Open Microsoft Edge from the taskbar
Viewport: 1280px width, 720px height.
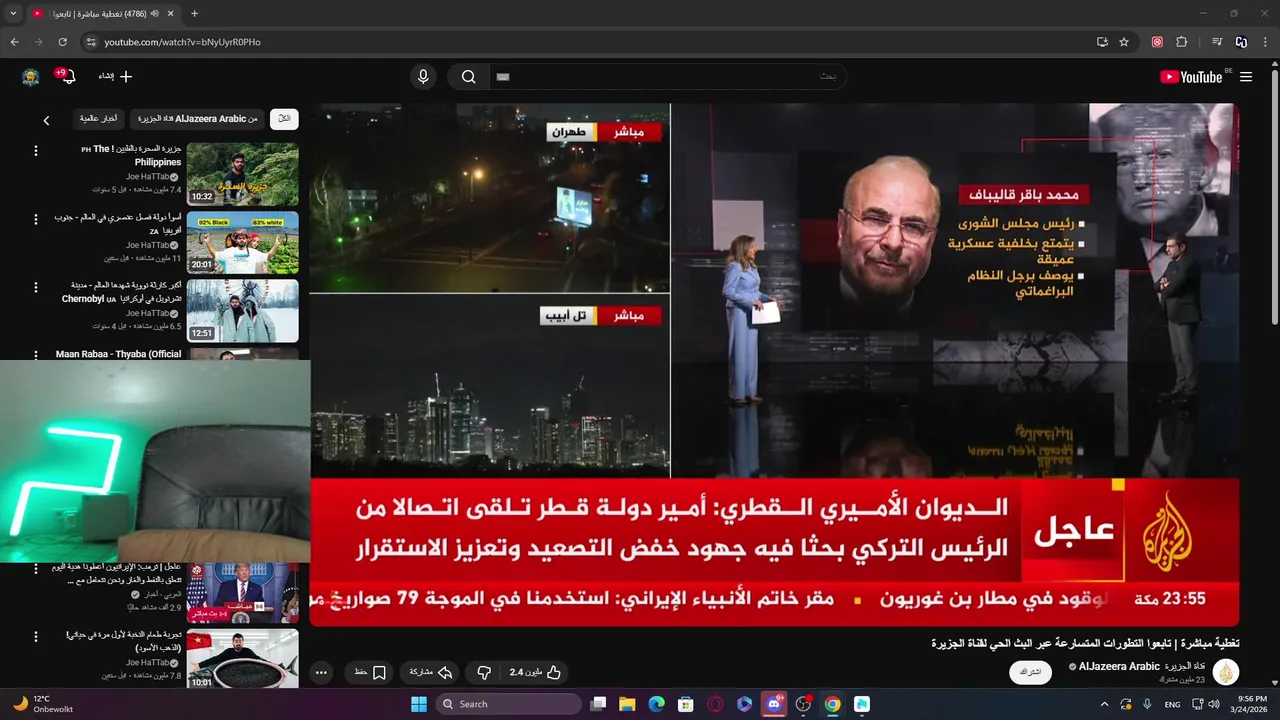(656, 704)
